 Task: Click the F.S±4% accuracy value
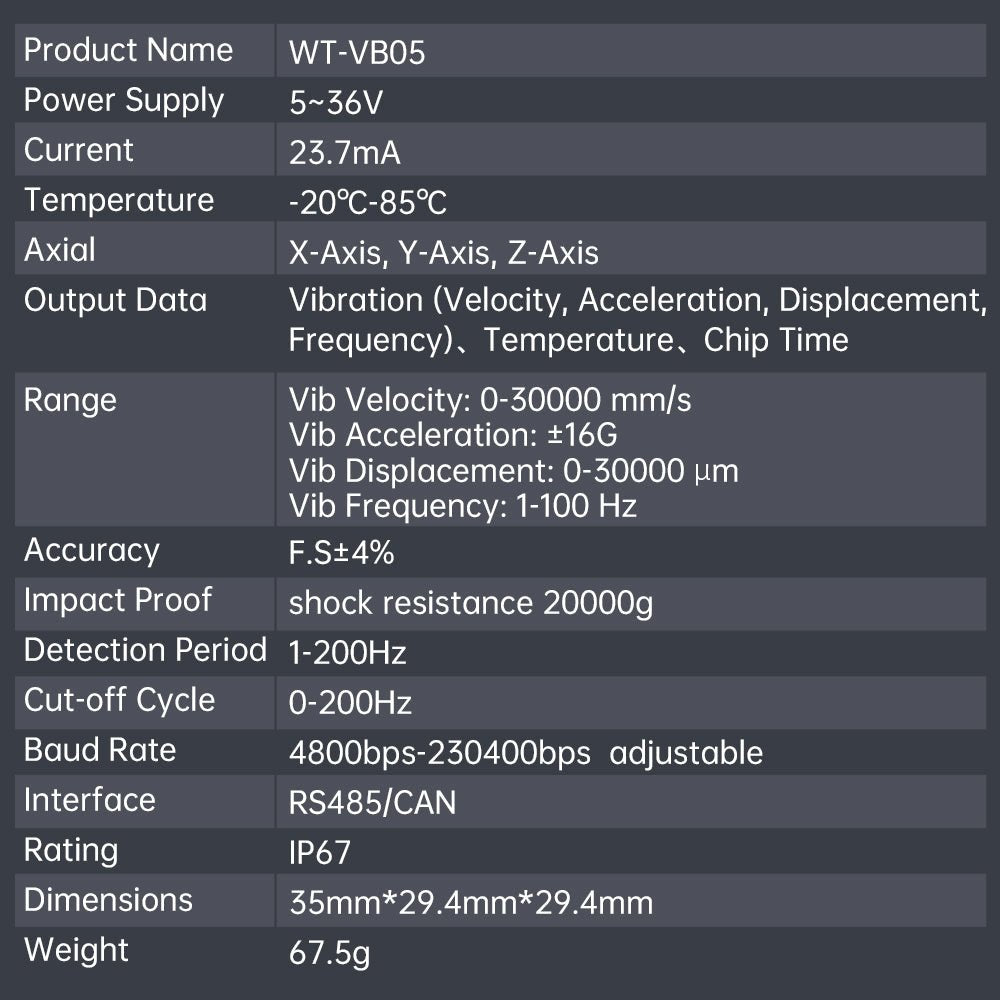point(342,553)
